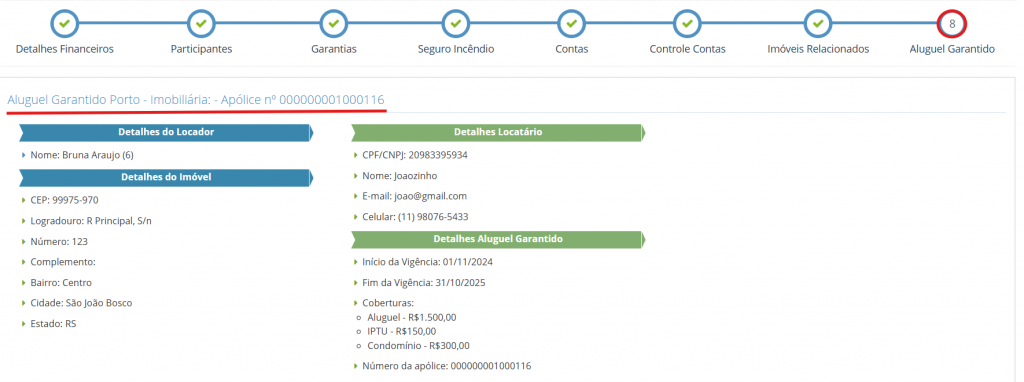
Task: Click the Participantes step checkmark circle
Action: (201, 24)
